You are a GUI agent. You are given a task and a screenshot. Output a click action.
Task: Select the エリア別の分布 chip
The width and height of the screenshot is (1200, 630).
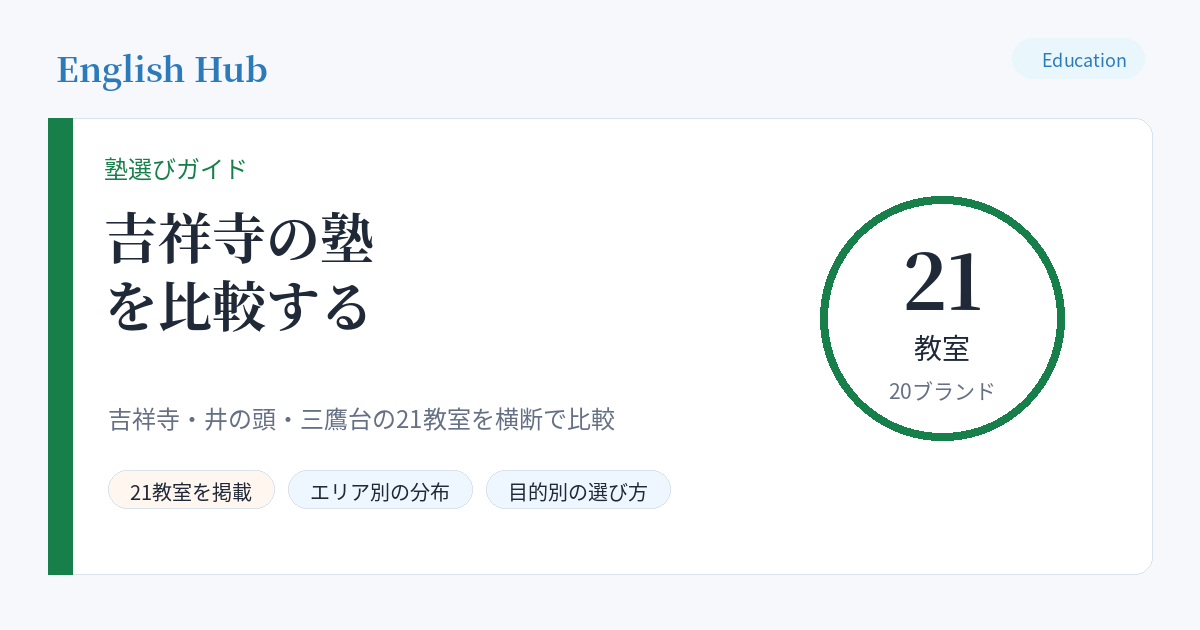(380, 490)
